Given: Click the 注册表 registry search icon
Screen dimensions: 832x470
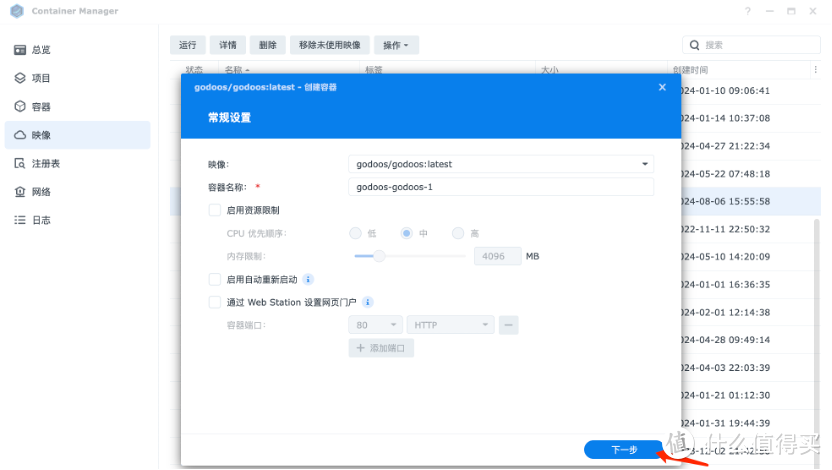Looking at the screenshot, I should [20, 163].
